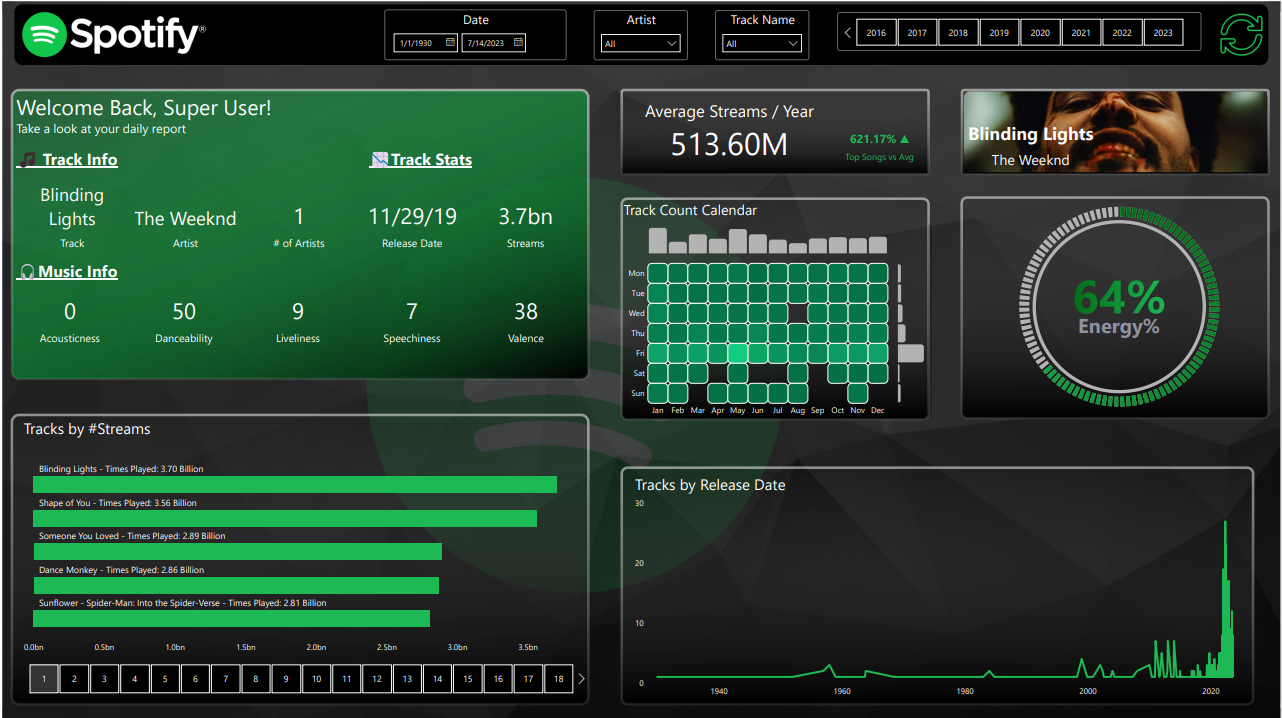
Task: Click the Track Count Calendar title
Action: pyautogui.click(x=690, y=210)
